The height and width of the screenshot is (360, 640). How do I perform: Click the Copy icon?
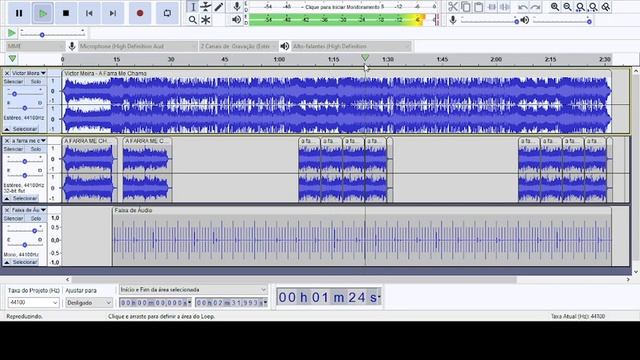coord(465,7)
